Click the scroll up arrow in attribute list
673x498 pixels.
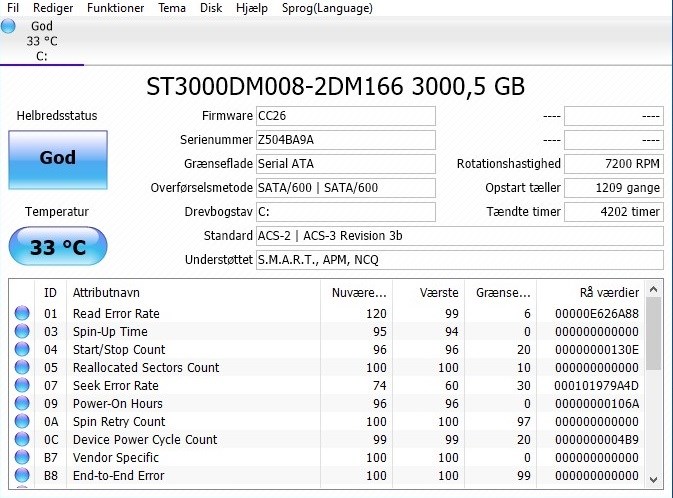click(654, 289)
